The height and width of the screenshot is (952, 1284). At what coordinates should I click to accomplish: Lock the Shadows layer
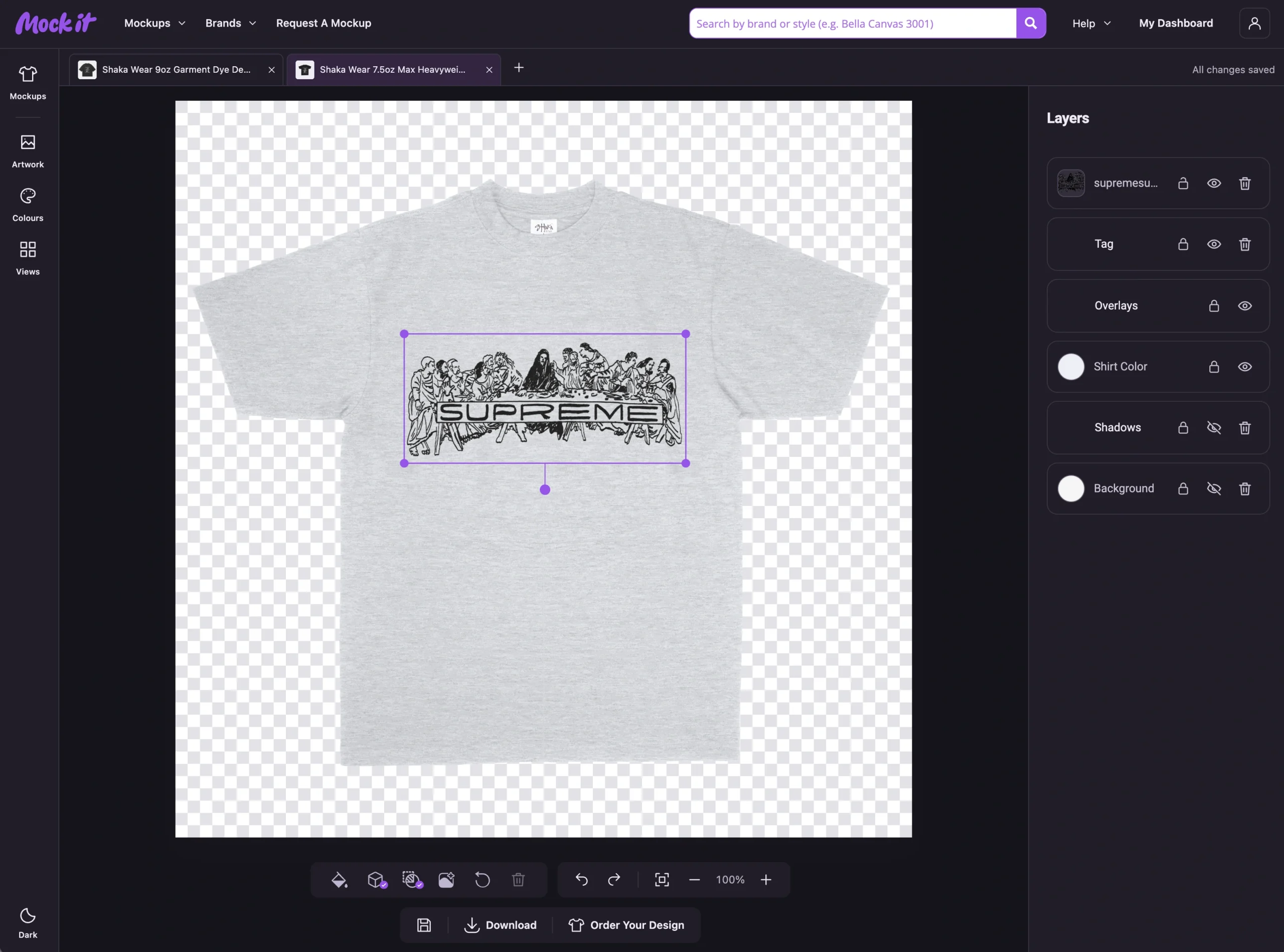1183,427
